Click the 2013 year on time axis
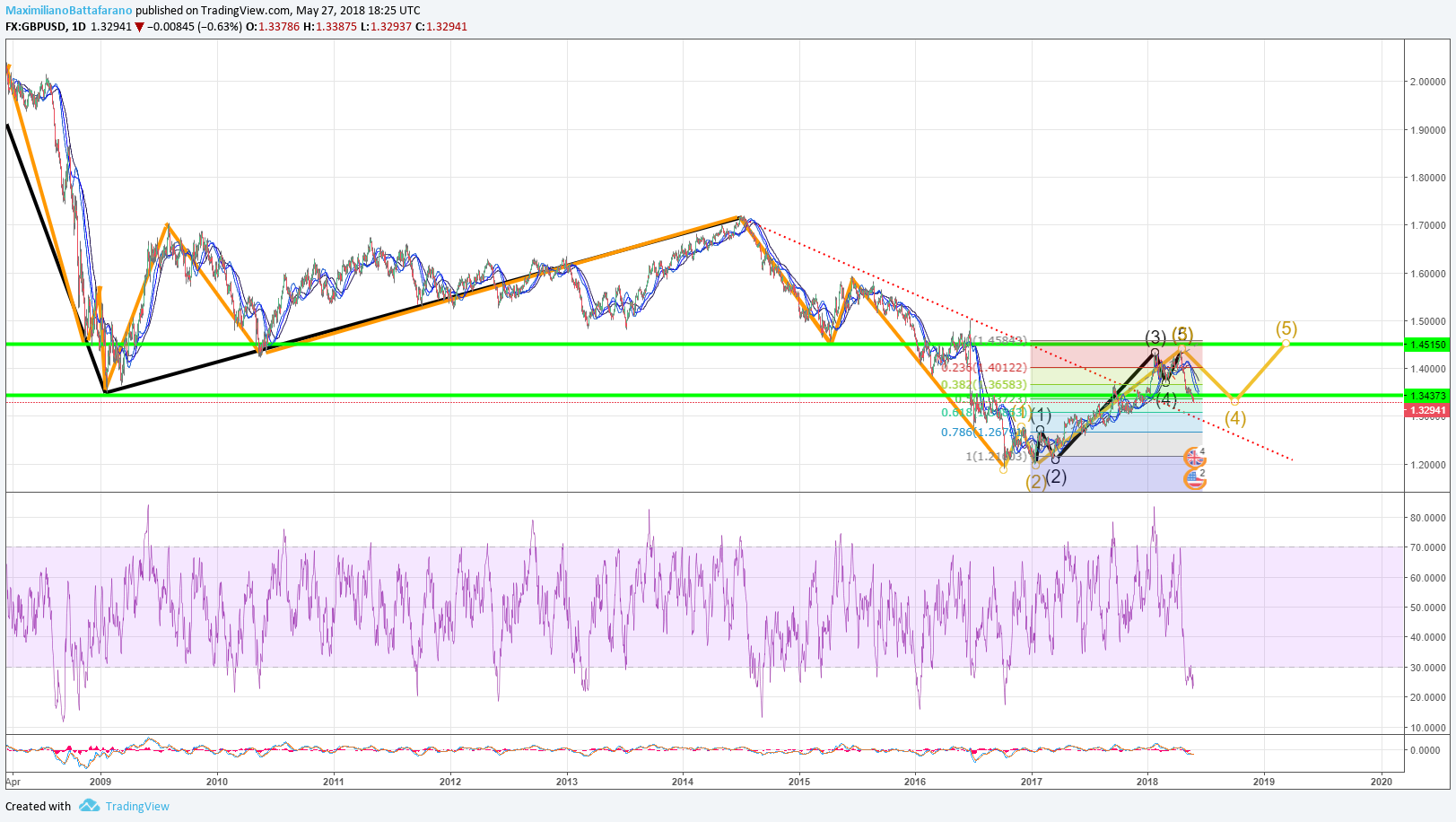 click(567, 782)
